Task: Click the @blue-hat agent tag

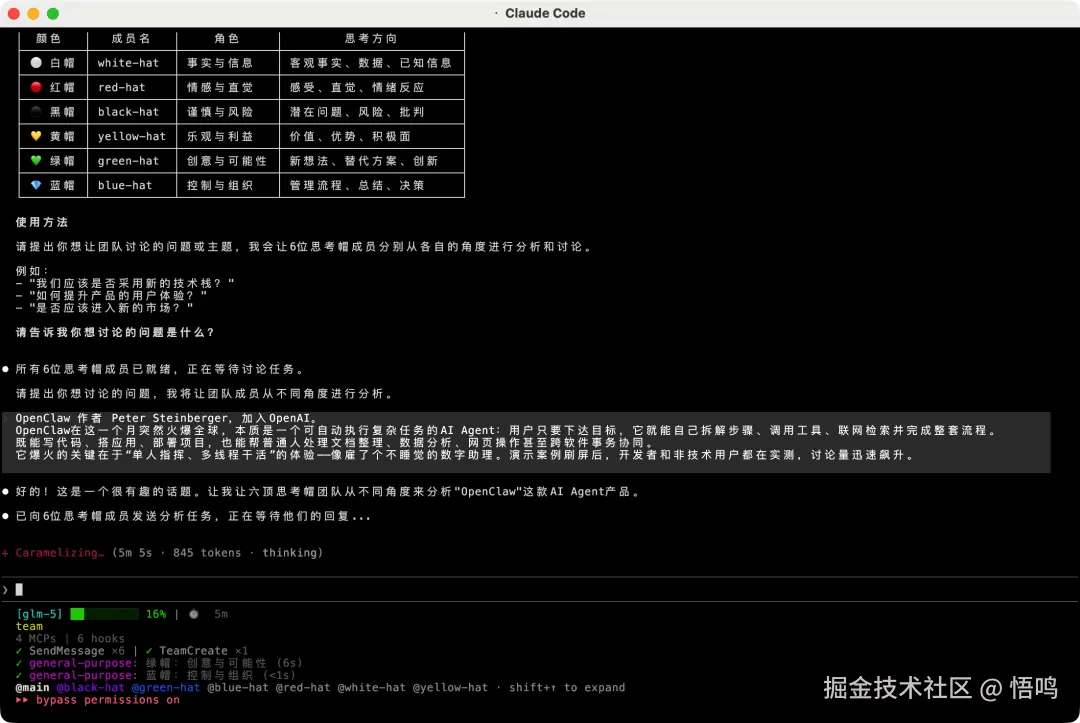Action: [x=238, y=687]
